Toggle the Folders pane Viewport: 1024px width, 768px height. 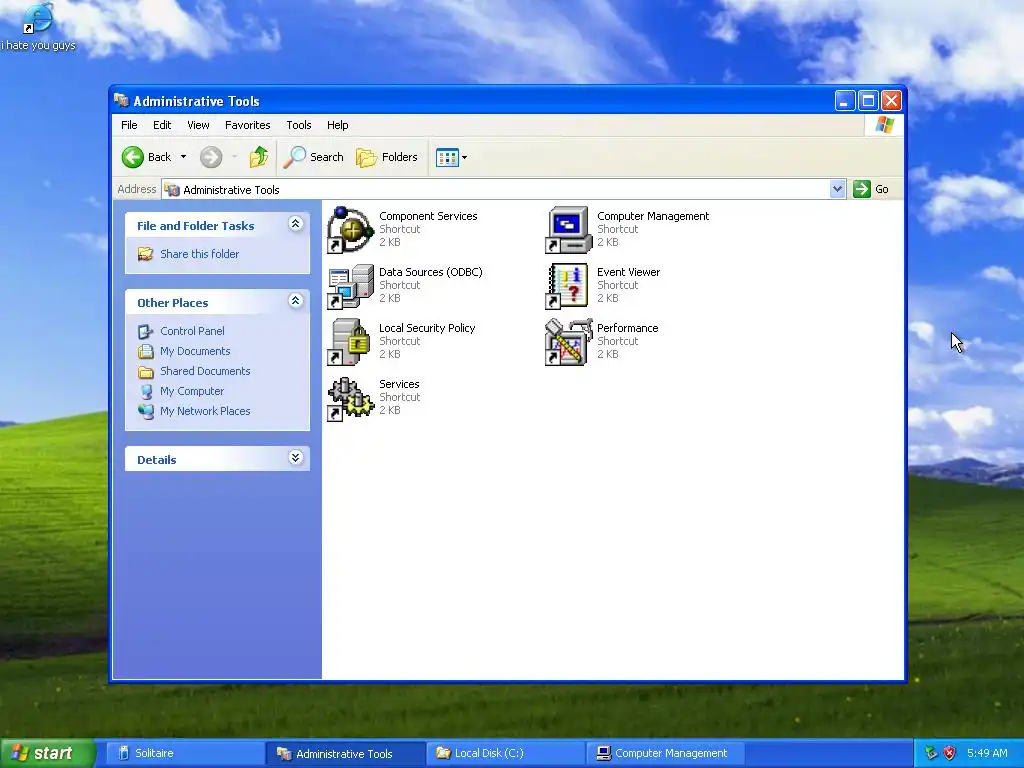(387, 157)
